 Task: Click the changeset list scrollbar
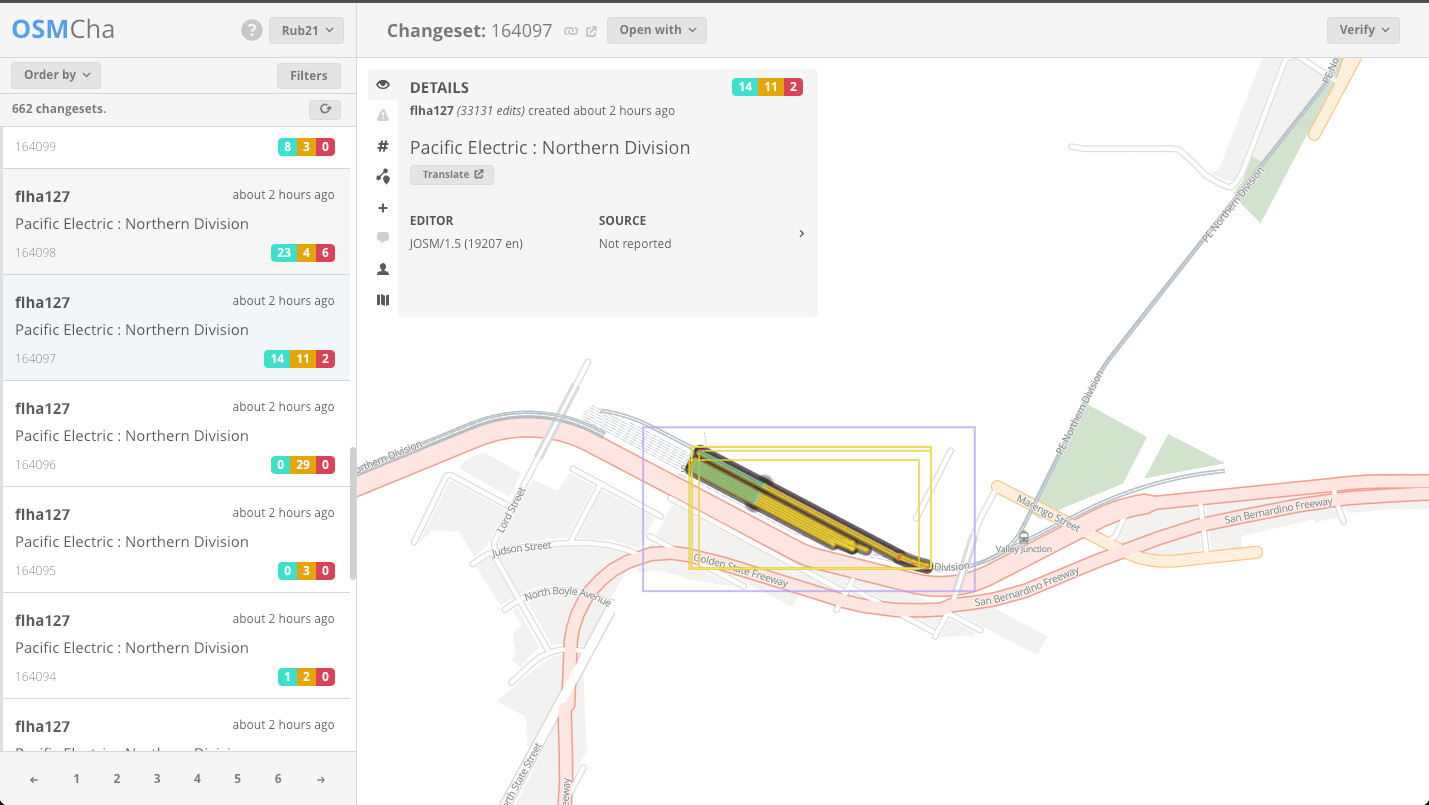[353, 515]
